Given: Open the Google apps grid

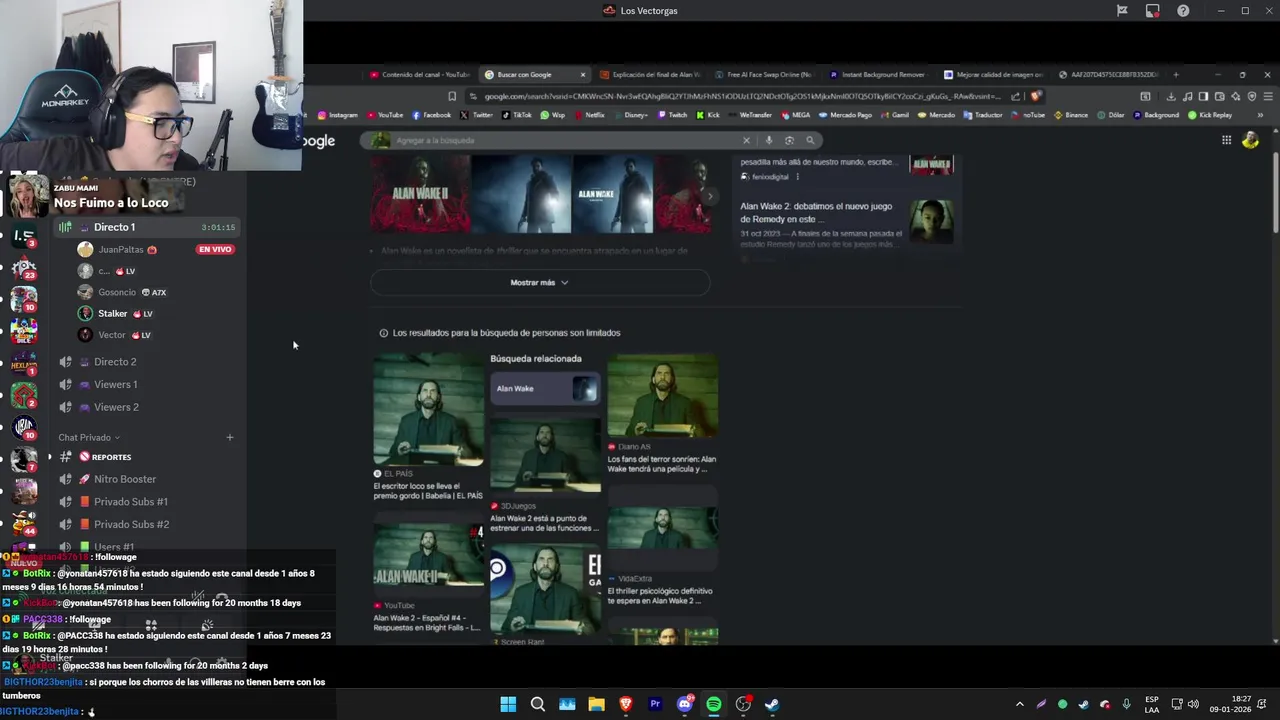Looking at the screenshot, I should coord(1226,140).
